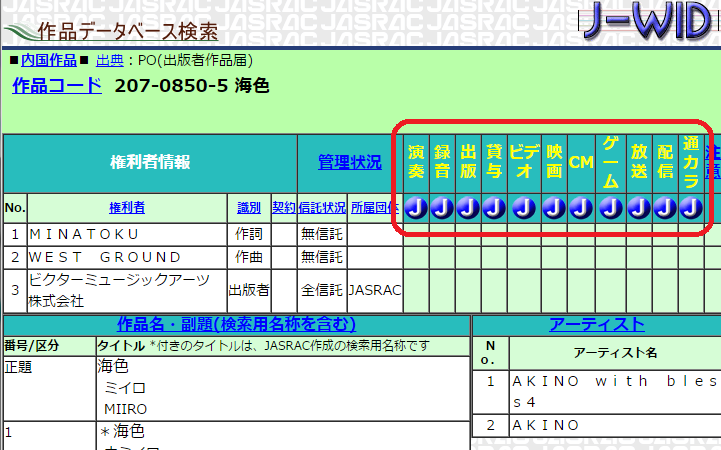Viewport: 721px width, 450px height.
Task: Click the アーティスト名 column header
Action: tap(615, 353)
